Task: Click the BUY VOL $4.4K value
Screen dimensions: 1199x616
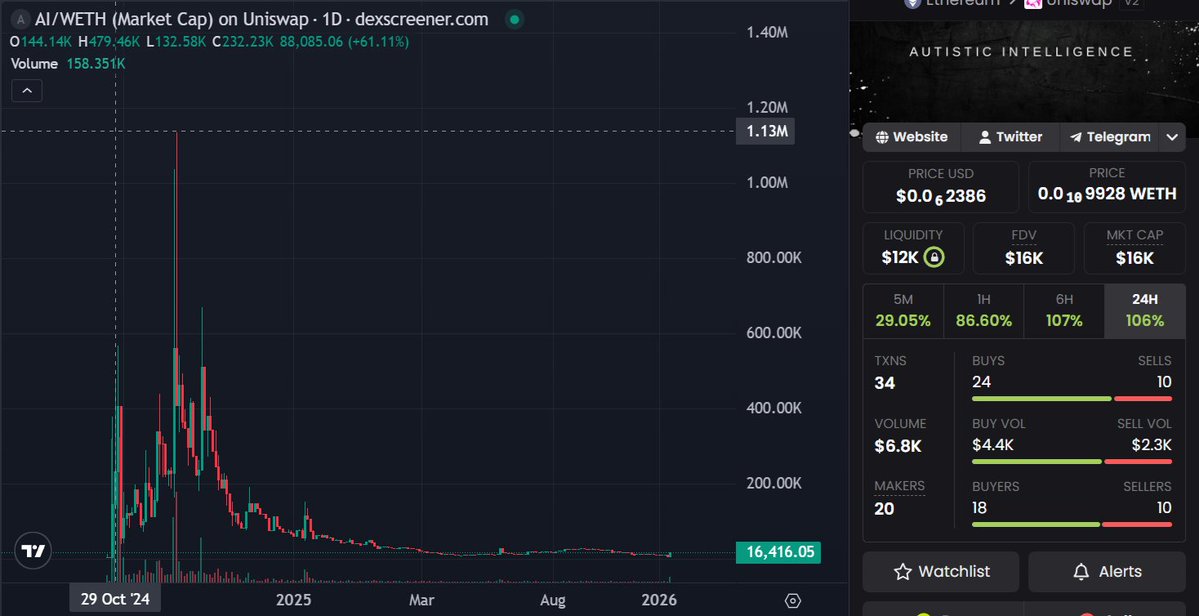Action: [x=993, y=445]
